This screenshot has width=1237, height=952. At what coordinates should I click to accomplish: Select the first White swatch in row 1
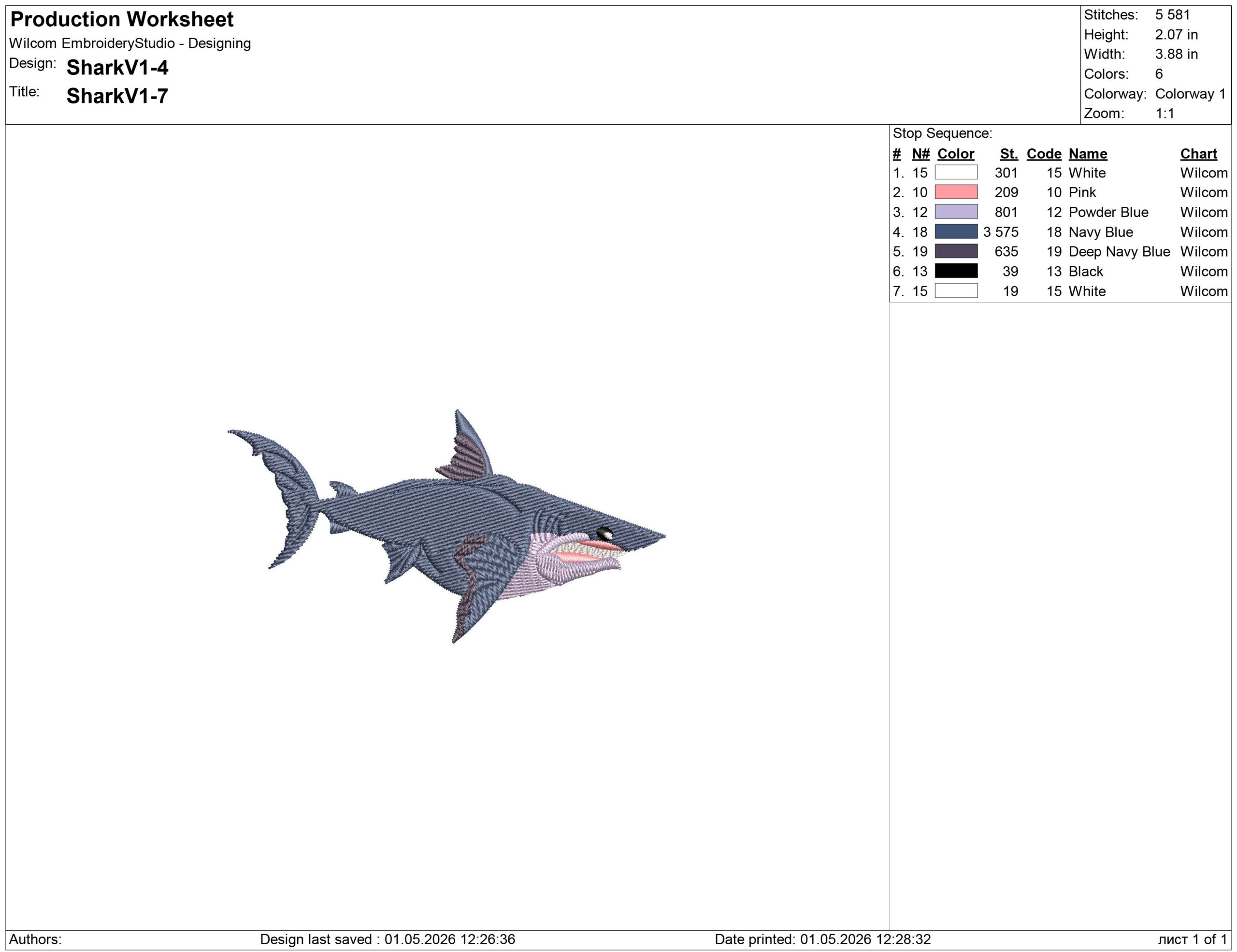pyautogui.click(x=955, y=172)
